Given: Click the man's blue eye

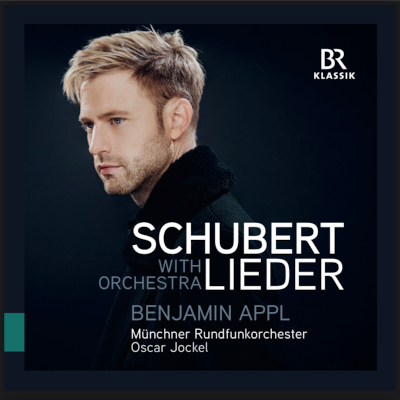Looking at the screenshot, I should pyautogui.click(x=118, y=121).
